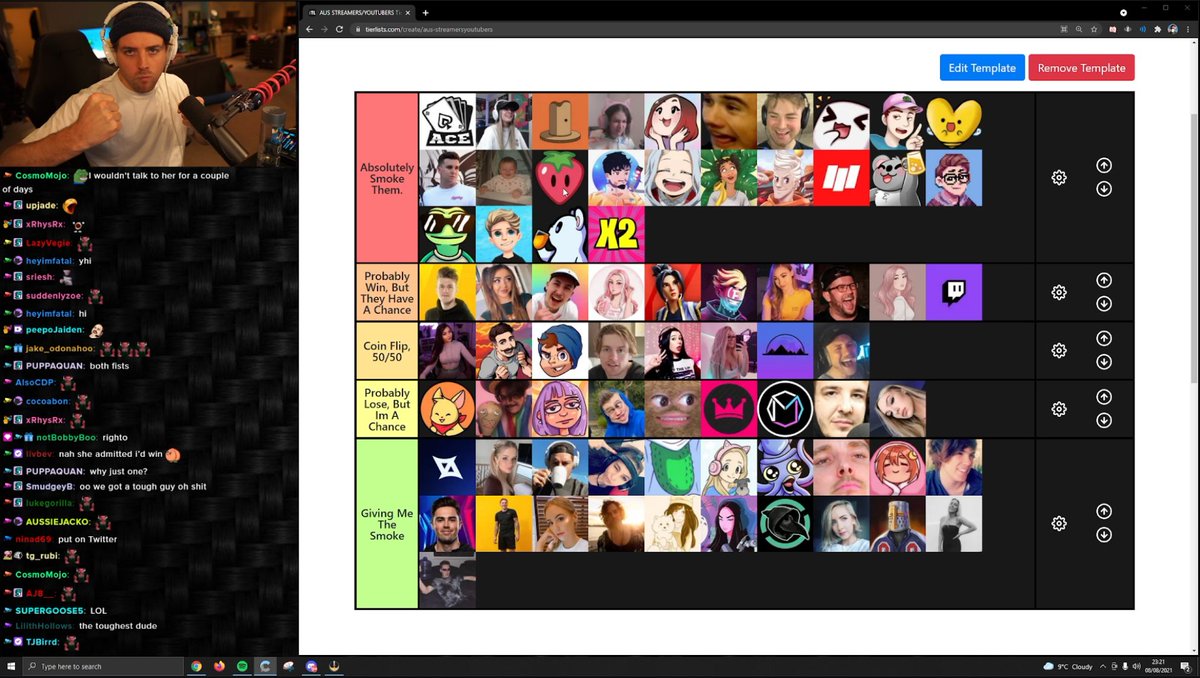Open the volume control in system tray
The height and width of the screenshot is (678, 1200).
(x=1135, y=666)
